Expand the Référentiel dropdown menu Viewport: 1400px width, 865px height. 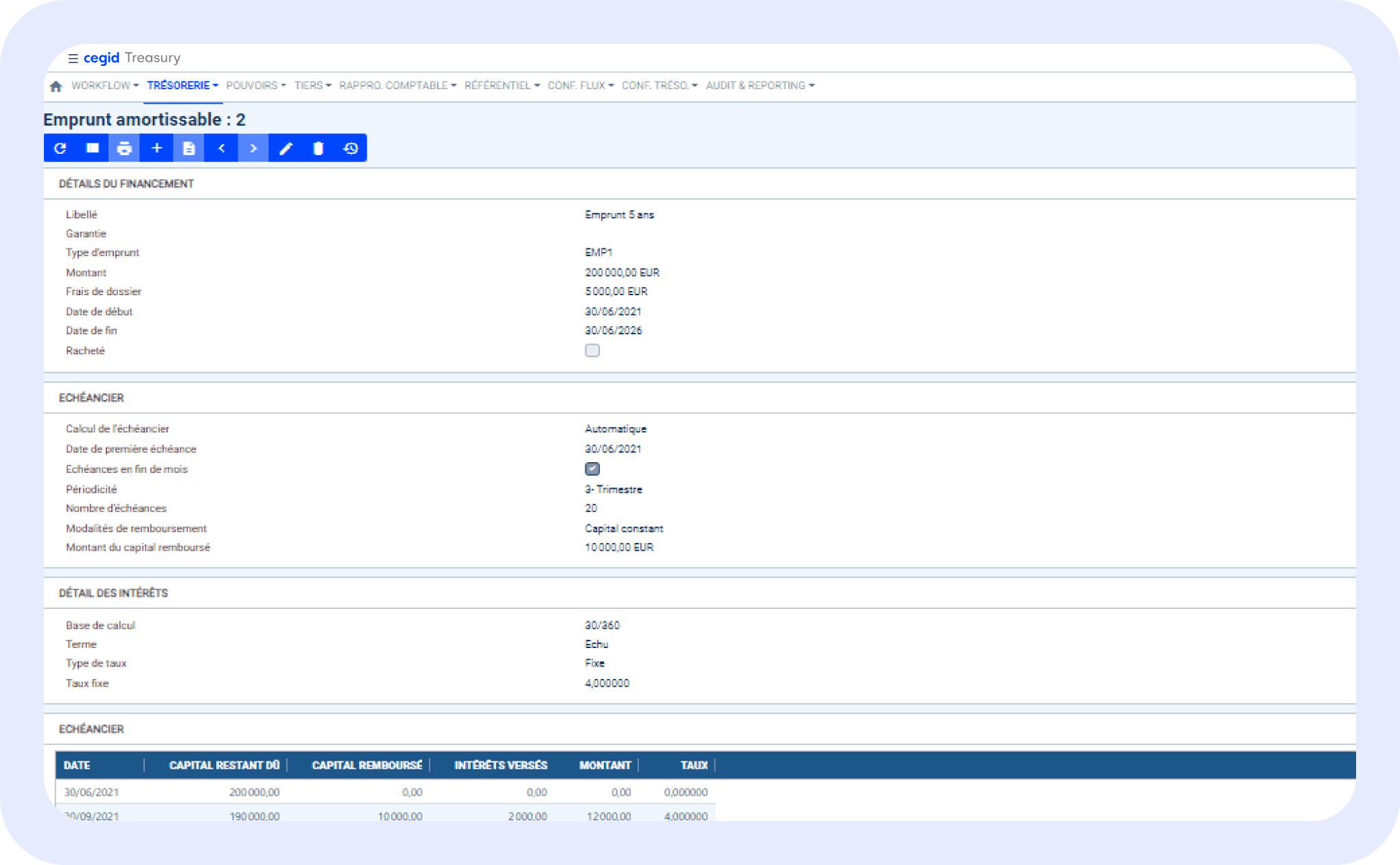(x=502, y=86)
